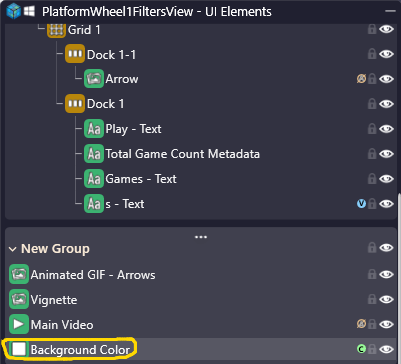Select the s - Text element row
This screenshot has height=364, width=401.
point(125,204)
